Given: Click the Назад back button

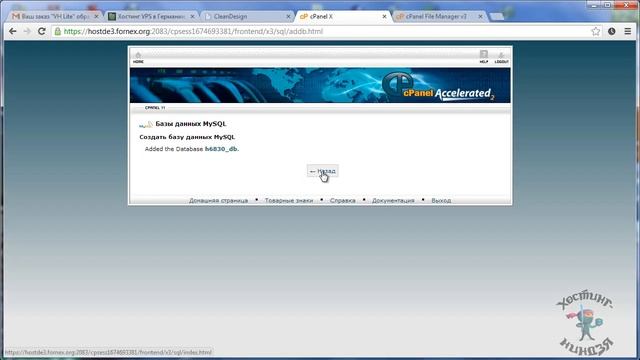Looking at the screenshot, I should pyautogui.click(x=322, y=171).
